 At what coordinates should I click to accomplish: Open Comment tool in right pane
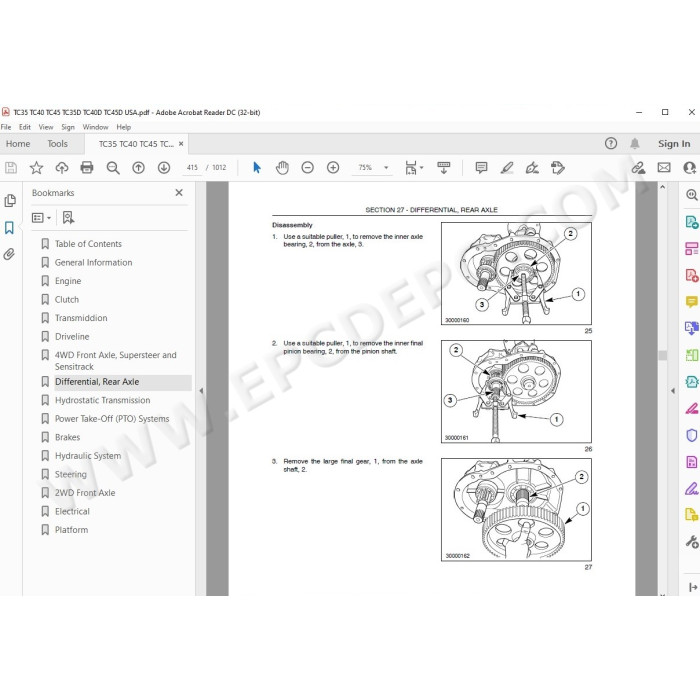(x=692, y=302)
